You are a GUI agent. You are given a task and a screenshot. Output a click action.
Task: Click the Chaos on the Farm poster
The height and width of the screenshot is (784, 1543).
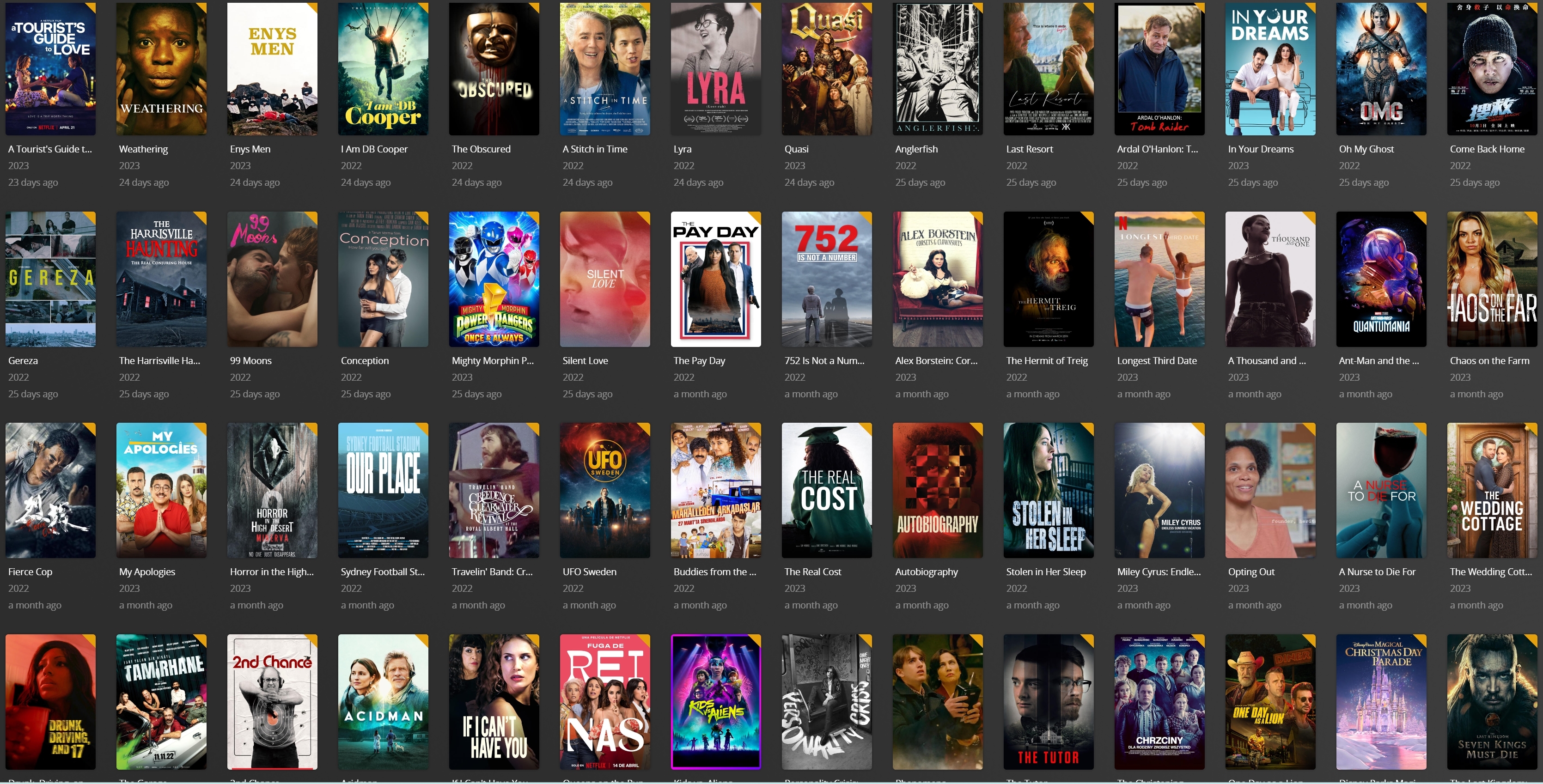(x=1492, y=279)
